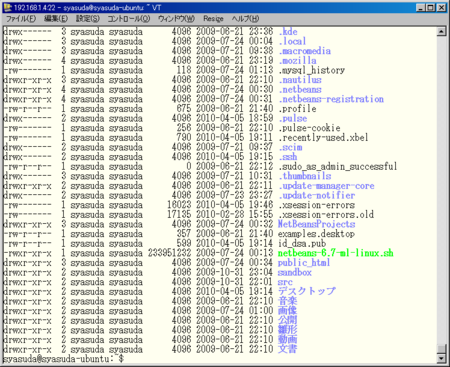Image resolution: width=450 pixels, height=367 pixels.
Task: Open the ウィンドウ(W) menu
Action: pyautogui.click(x=176, y=18)
